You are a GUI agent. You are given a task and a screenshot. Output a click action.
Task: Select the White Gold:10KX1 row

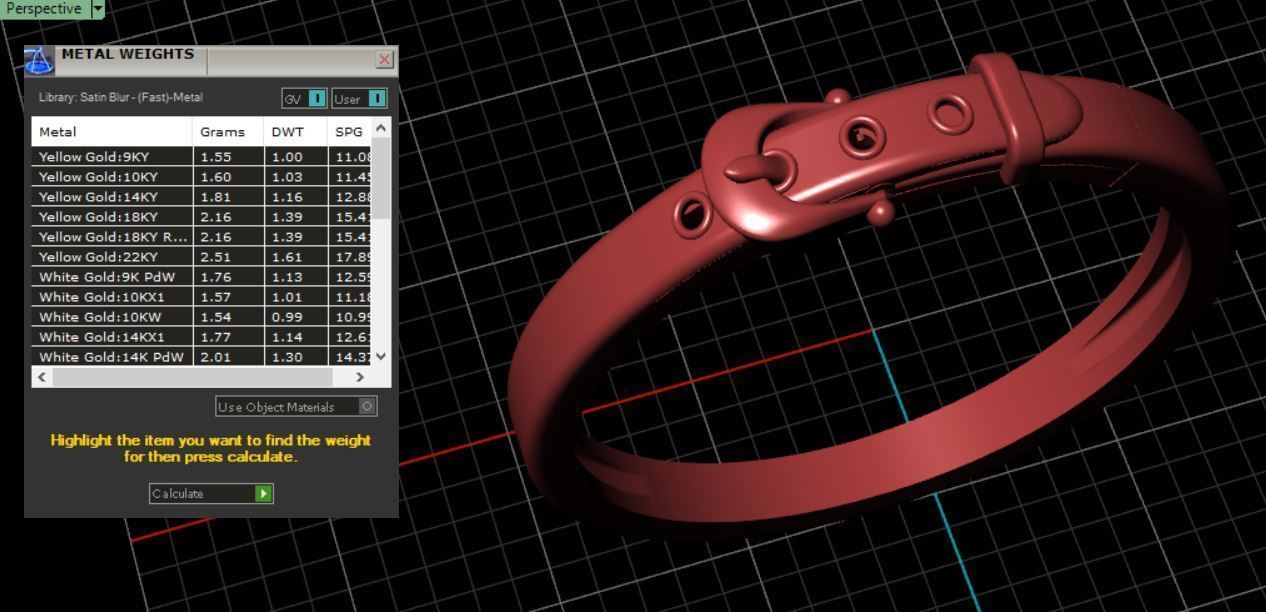coord(202,297)
